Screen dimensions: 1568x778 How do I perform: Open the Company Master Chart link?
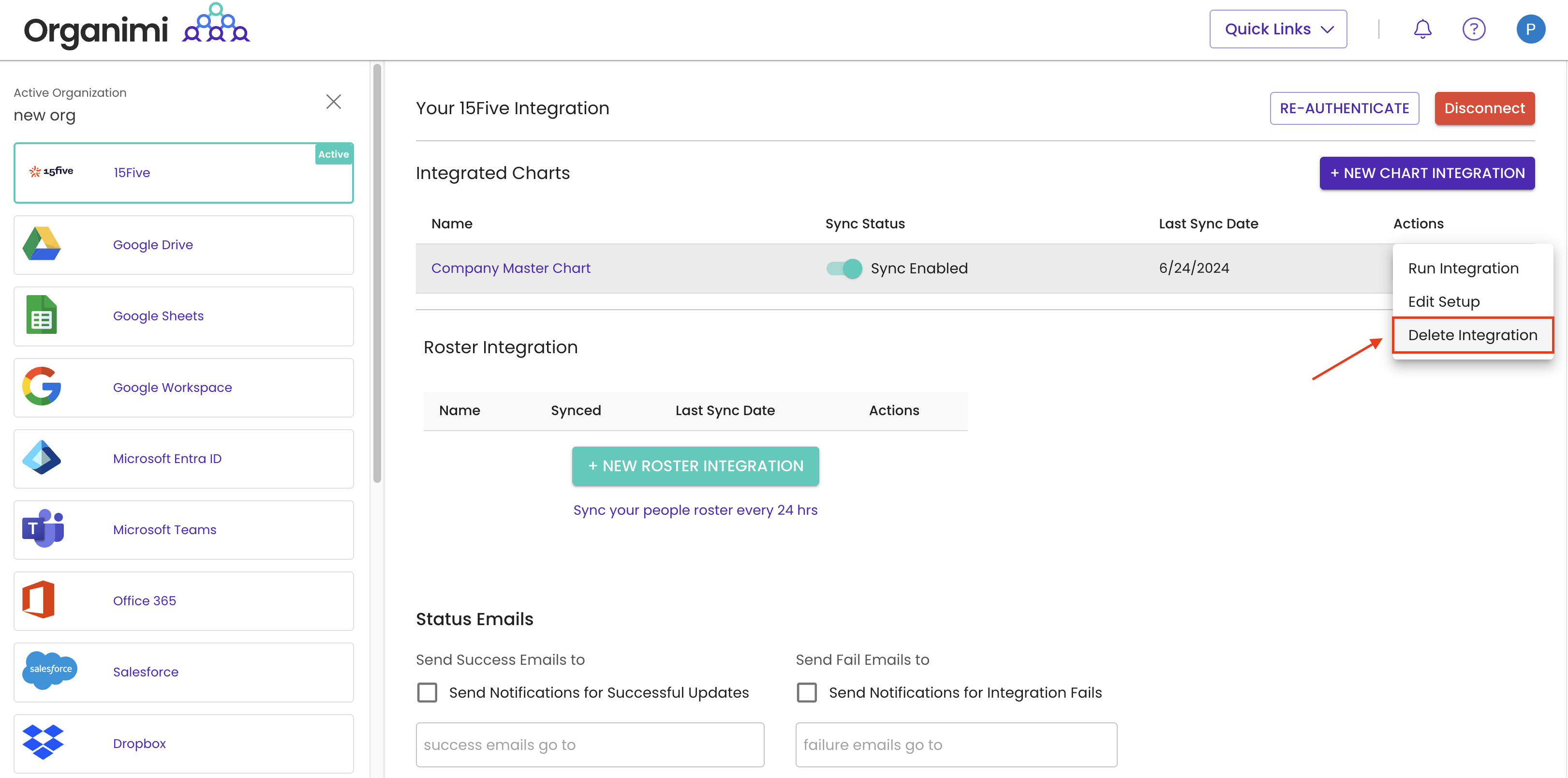coord(511,268)
